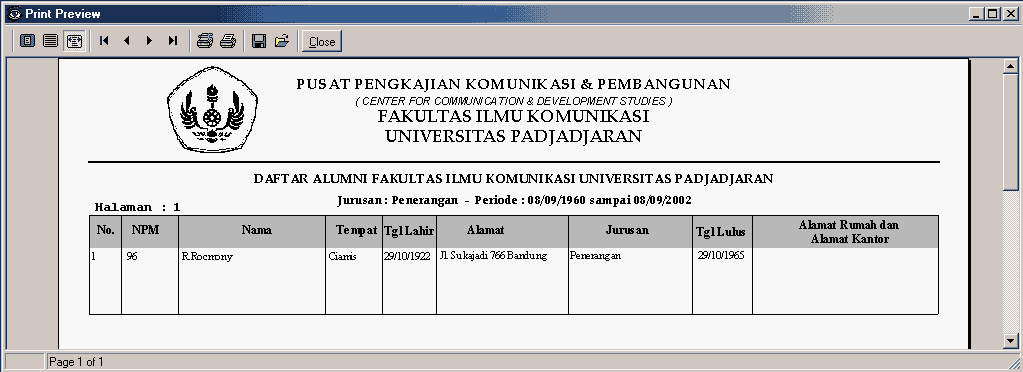Viewport: 1023px width, 372px height.
Task: Load a report with the open folder icon
Action: point(281,41)
